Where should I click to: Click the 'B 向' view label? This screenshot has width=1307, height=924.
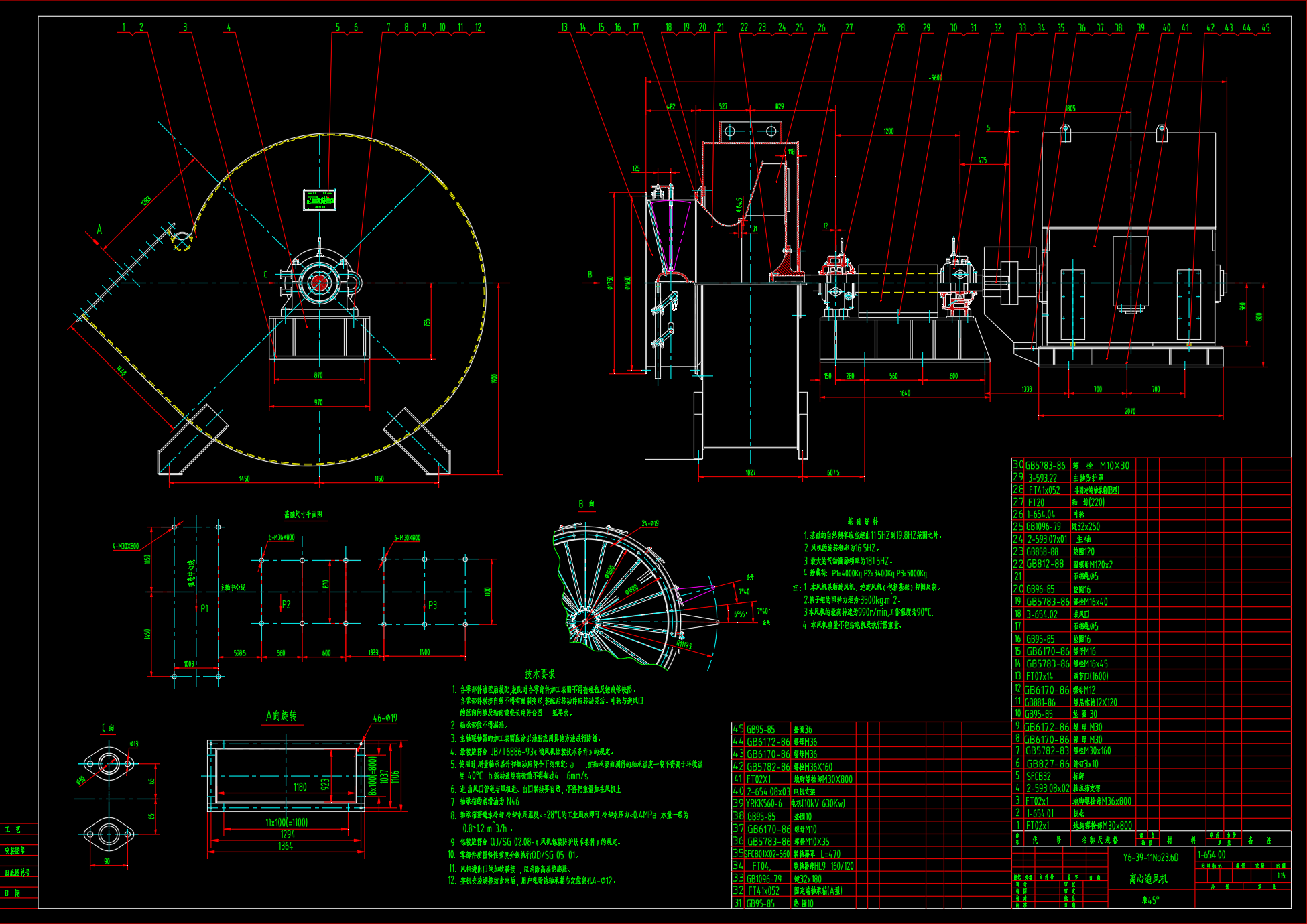pos(586,504)
